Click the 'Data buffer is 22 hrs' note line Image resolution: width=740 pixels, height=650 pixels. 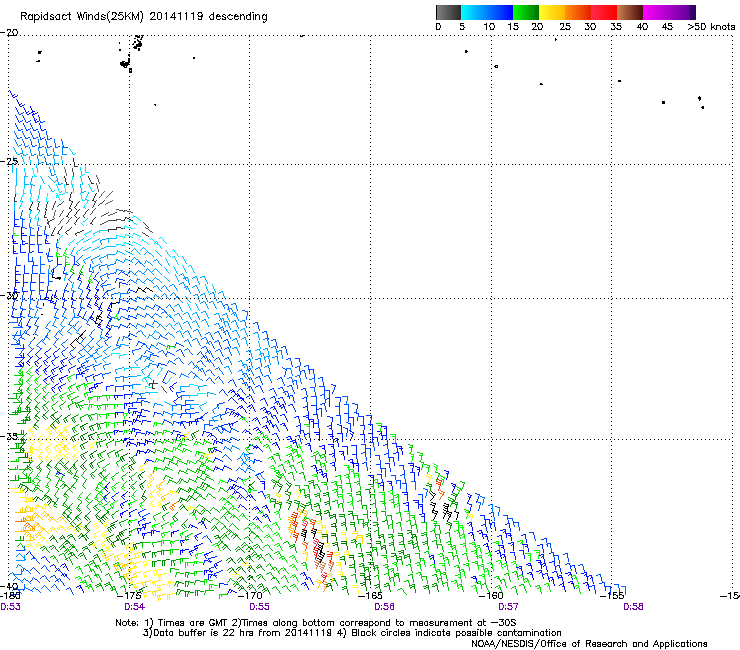click(352, 633)
